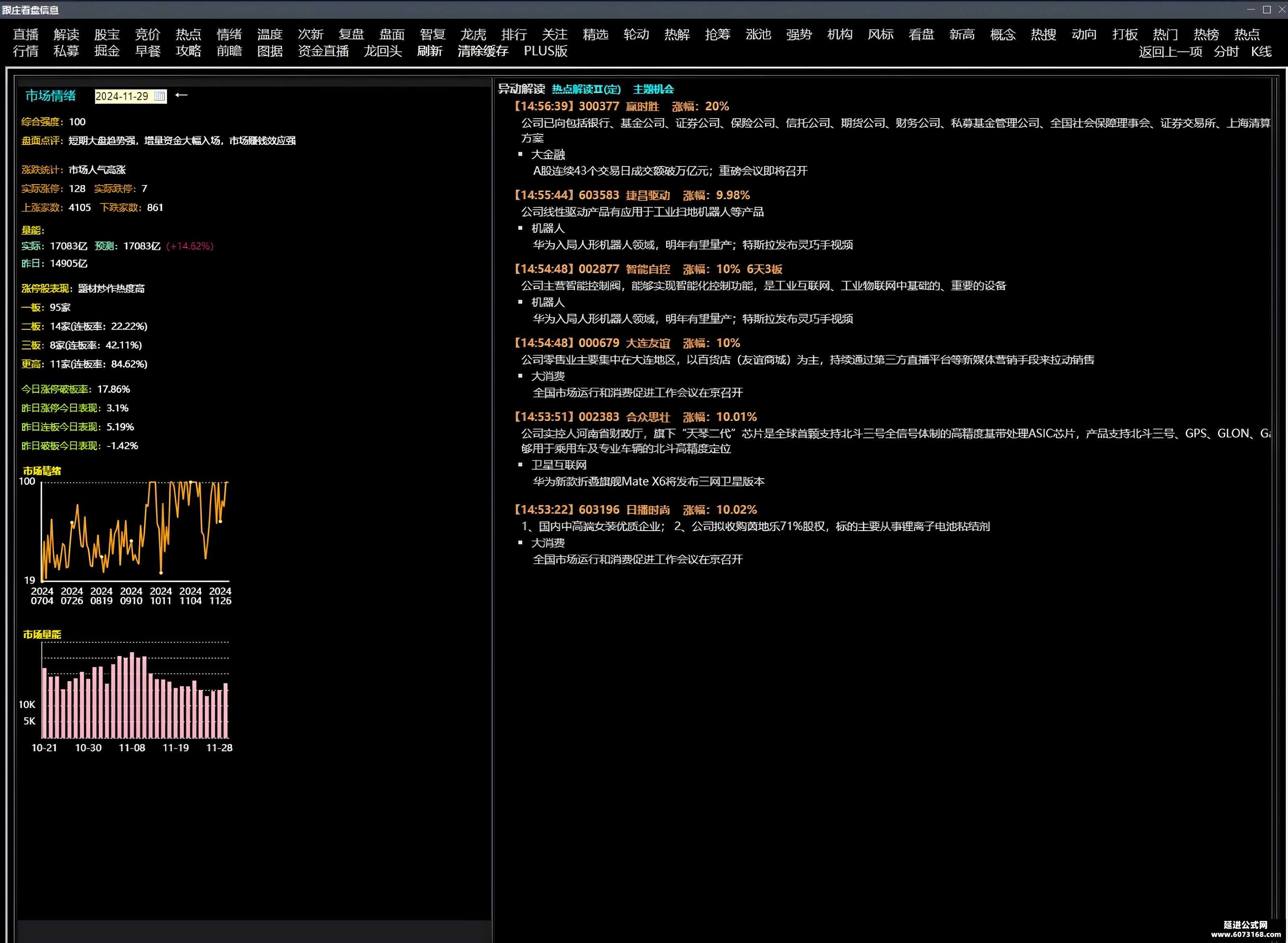Switch to 主题机会 tab
Screen dimensions: 1288x943
pos(653,89)
